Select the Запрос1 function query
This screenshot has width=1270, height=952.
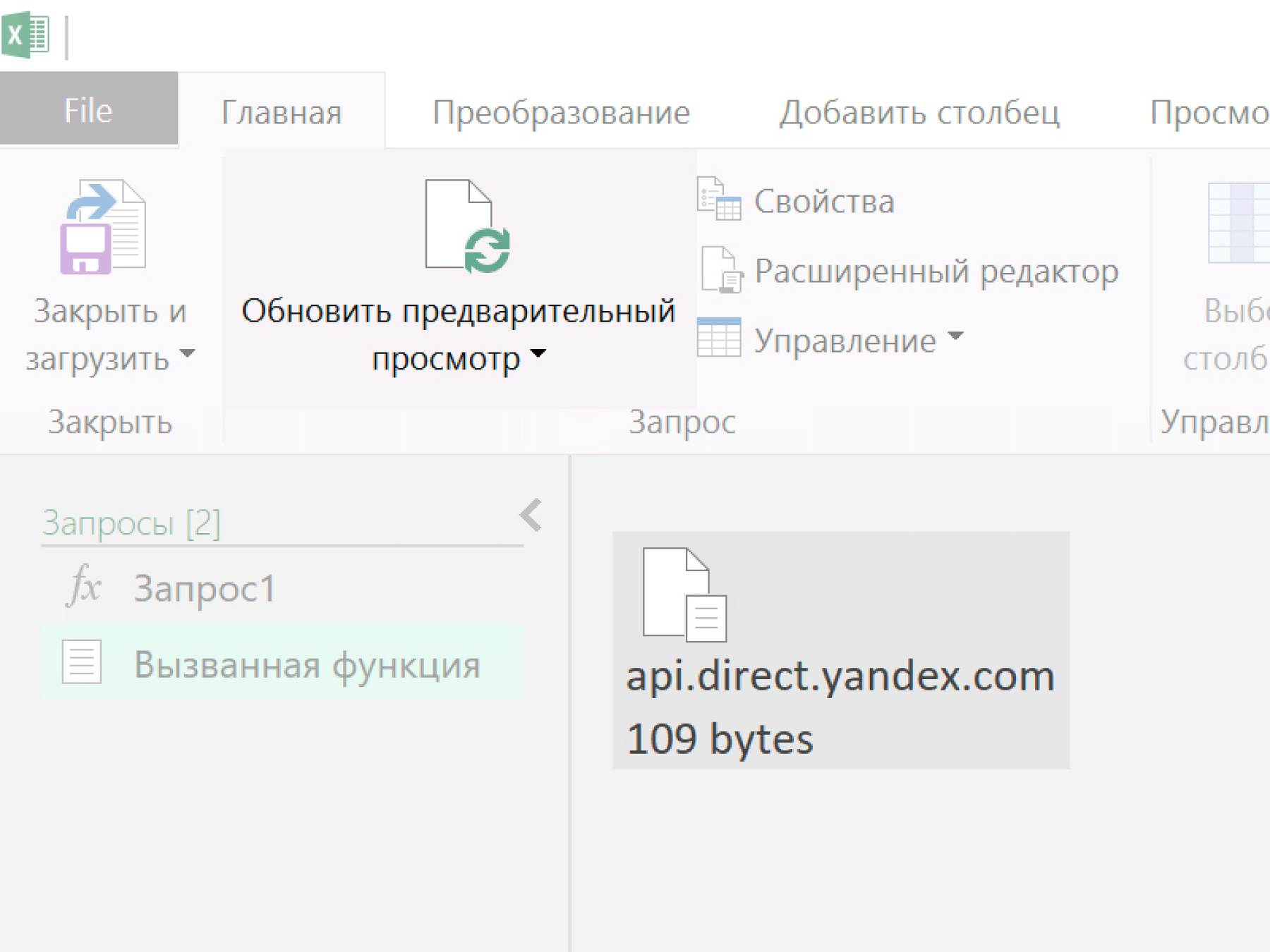(x=282, y=587)
